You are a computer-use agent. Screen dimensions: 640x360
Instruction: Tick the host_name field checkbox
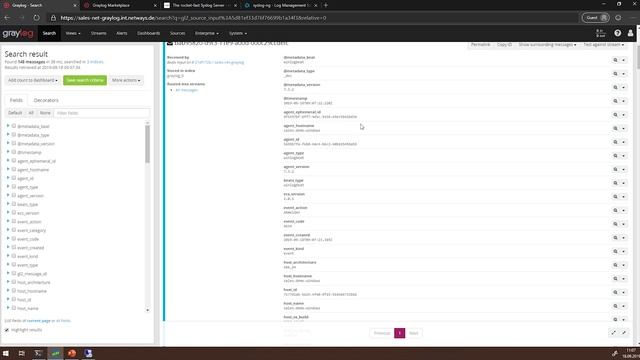(14, 308)
